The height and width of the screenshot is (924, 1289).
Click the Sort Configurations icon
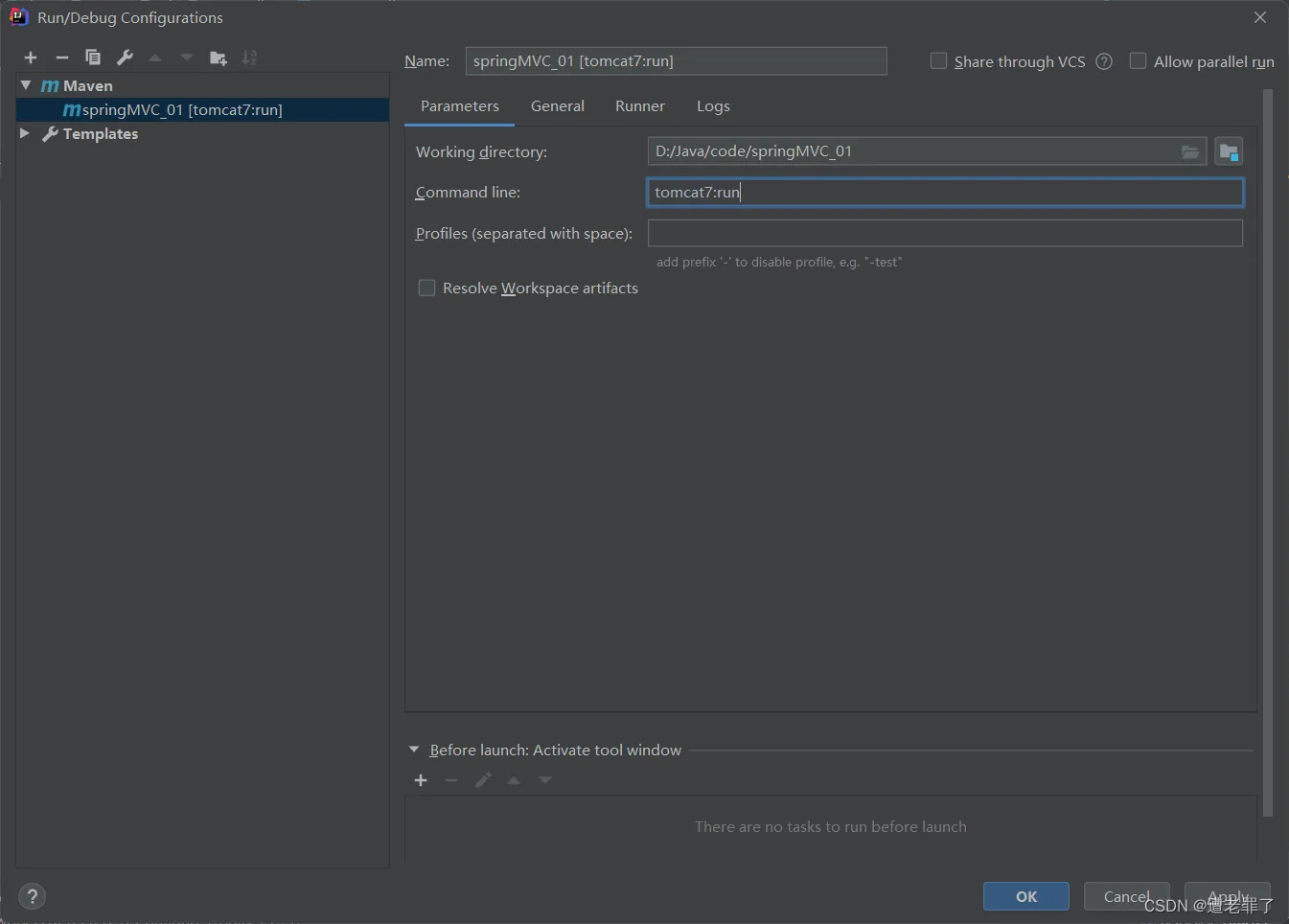coord(249,58)
